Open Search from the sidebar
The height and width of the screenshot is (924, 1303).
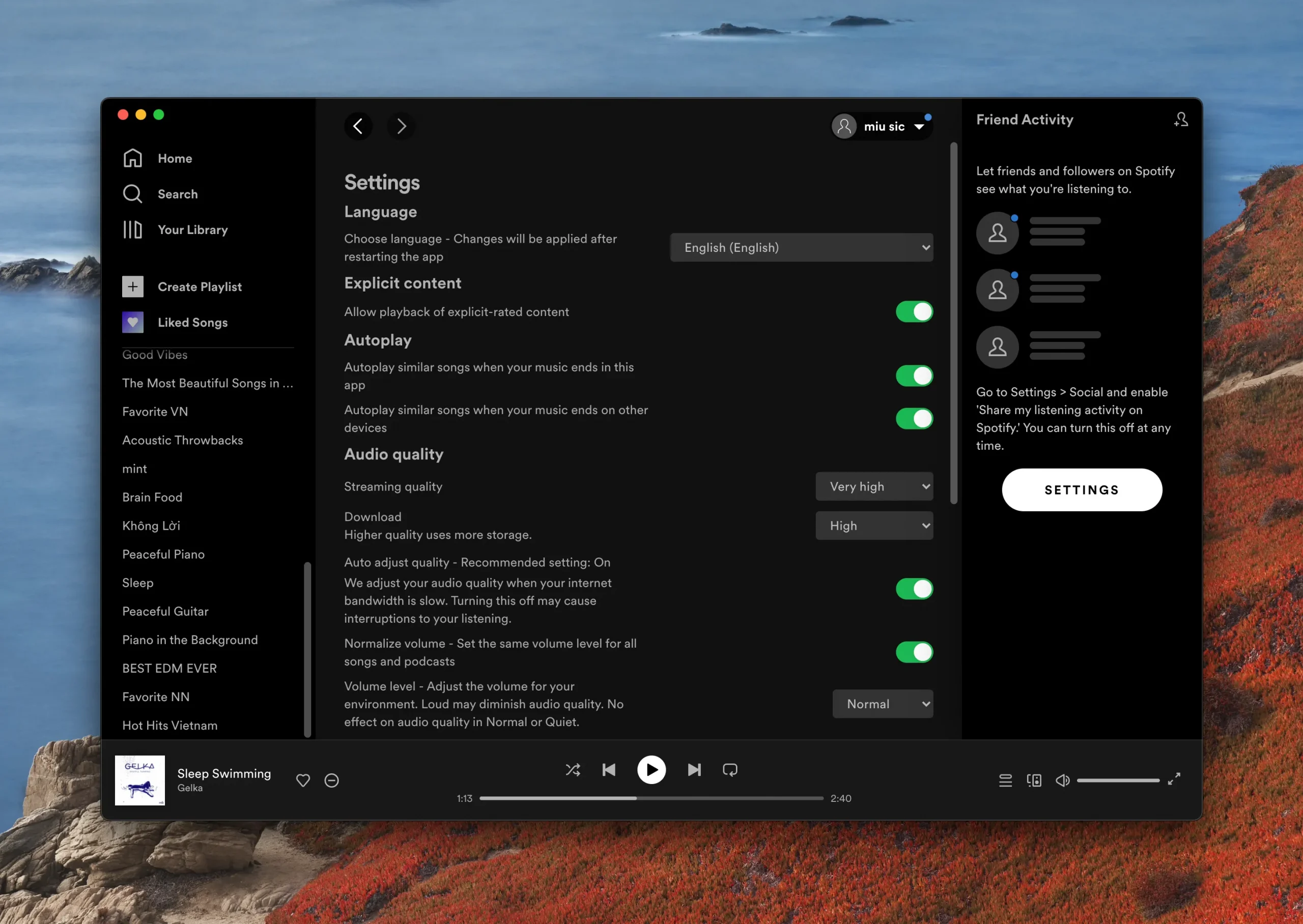pos(160,194)
